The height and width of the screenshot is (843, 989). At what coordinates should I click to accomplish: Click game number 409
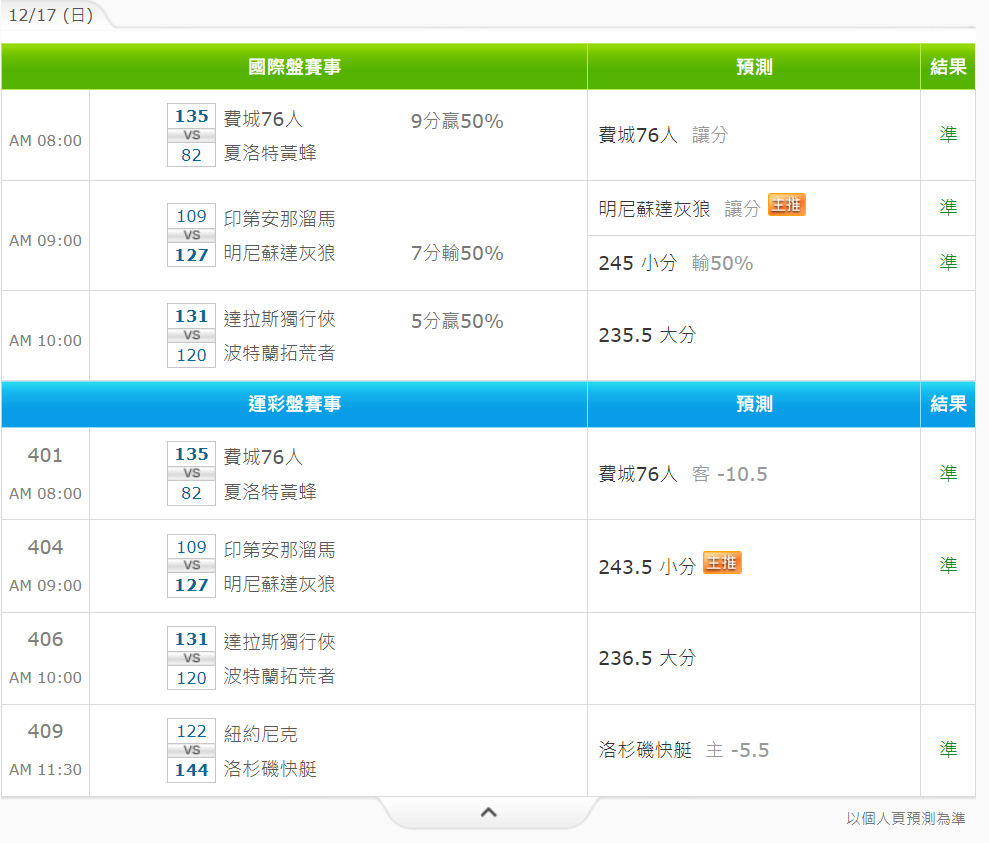pyautogui.click(x=45, y=731)
